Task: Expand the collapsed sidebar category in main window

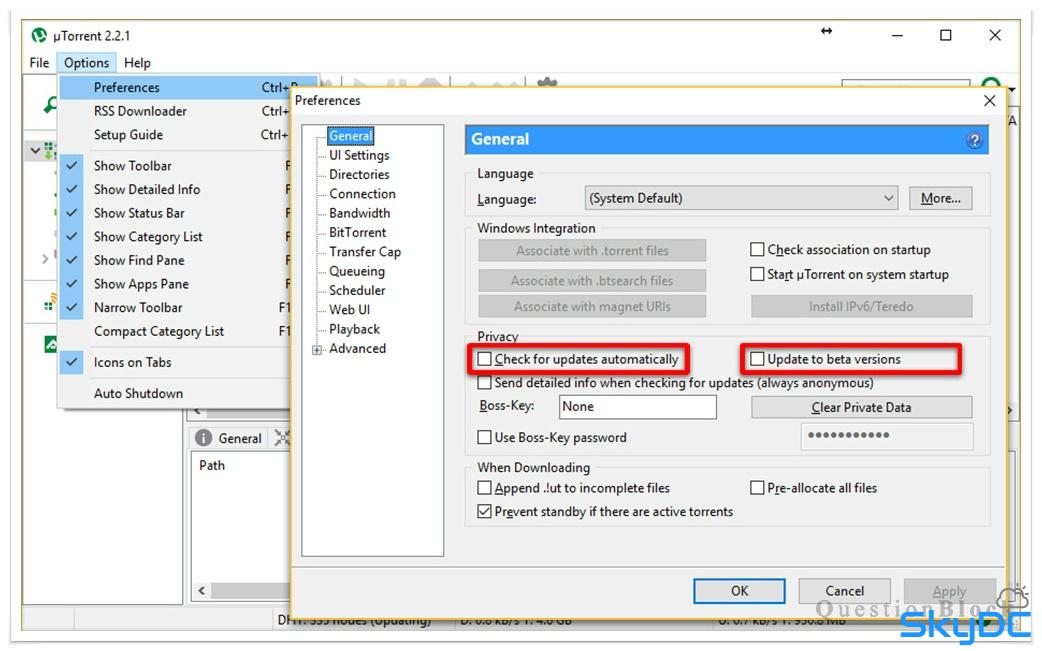Action: pos(45,259)
